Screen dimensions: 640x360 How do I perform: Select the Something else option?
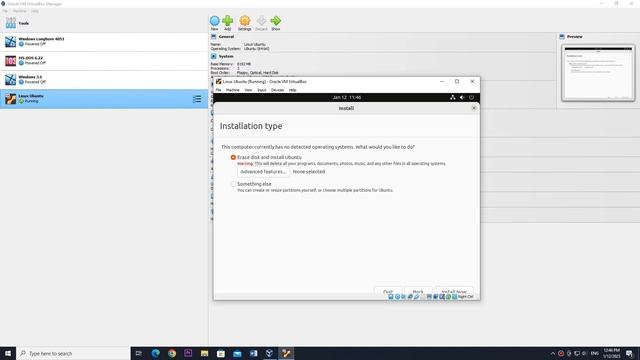point(233,184)
